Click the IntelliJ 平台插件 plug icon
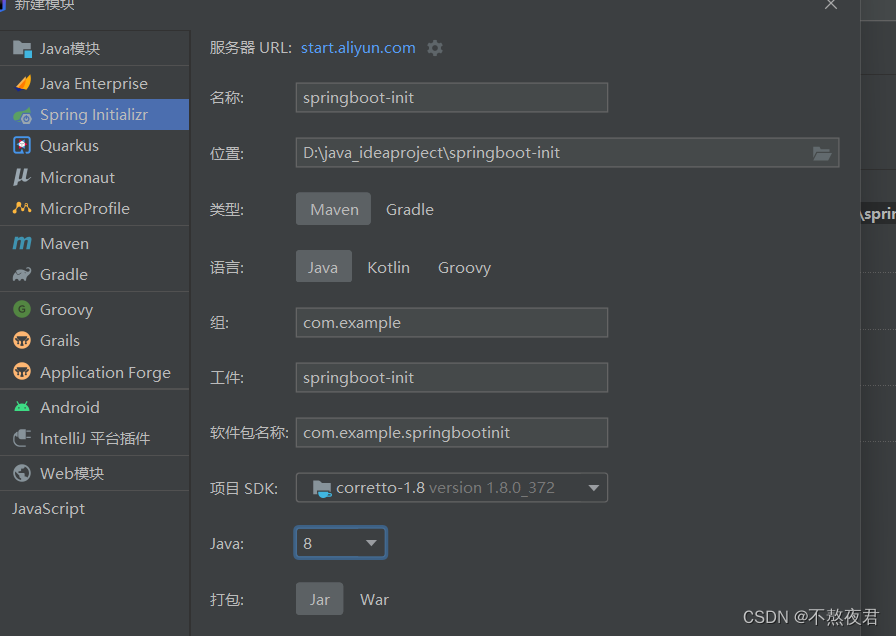This screenshot has width=896, height=636. click(22, 438)
